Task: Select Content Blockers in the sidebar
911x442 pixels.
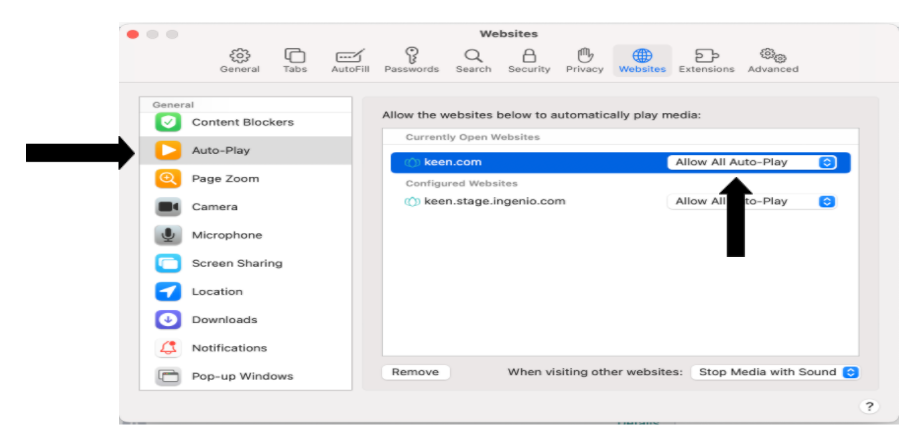Action: [x=242, y=122]
